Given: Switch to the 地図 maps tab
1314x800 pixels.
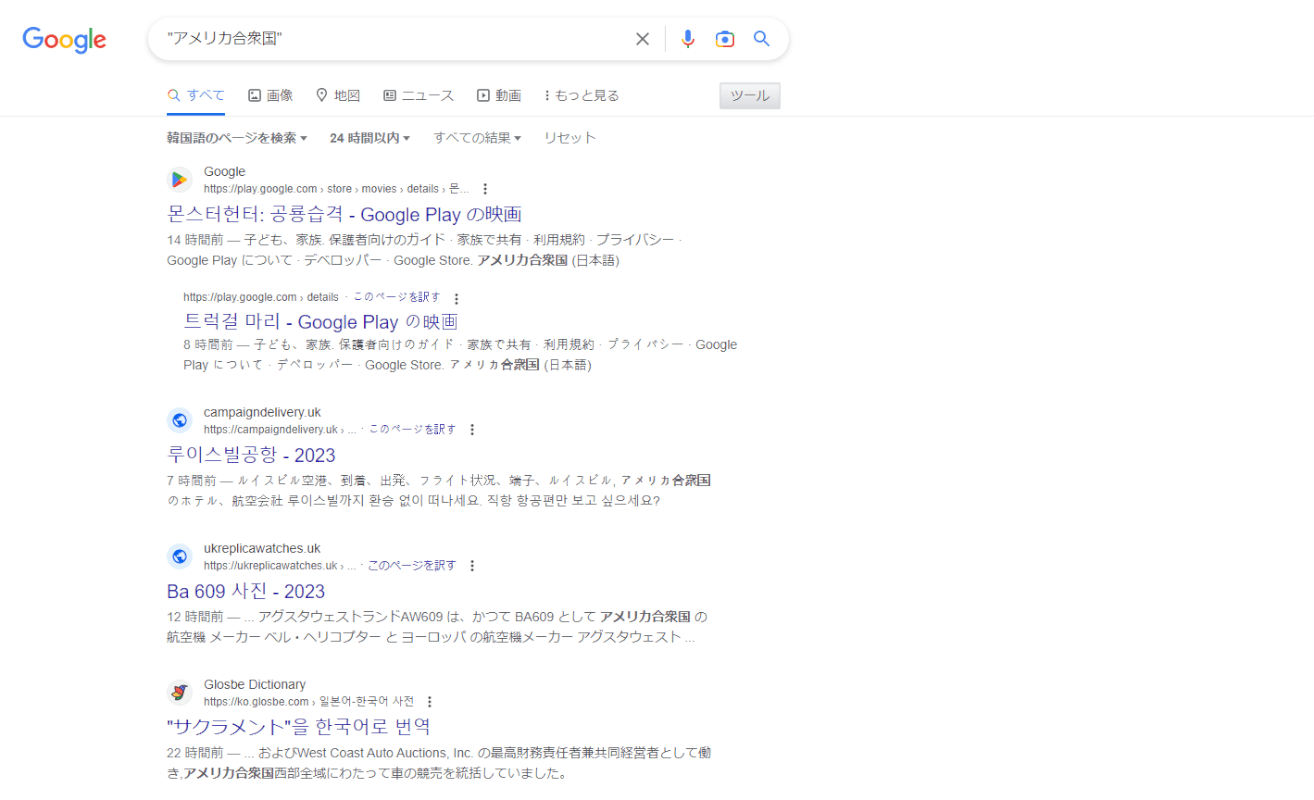Looking at the screenshot, I should (337, 96).
